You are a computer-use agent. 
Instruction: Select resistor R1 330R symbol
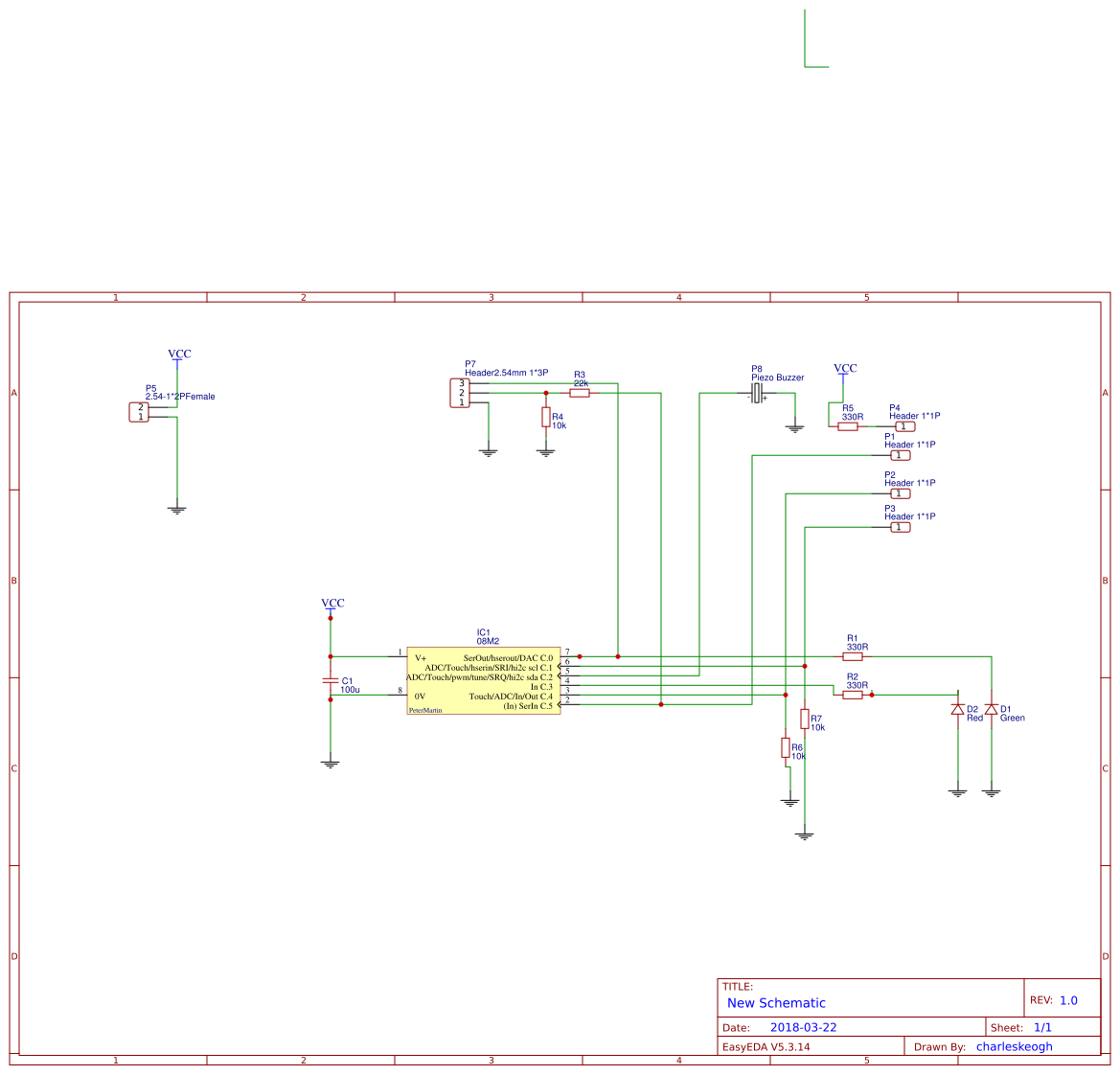853,656
